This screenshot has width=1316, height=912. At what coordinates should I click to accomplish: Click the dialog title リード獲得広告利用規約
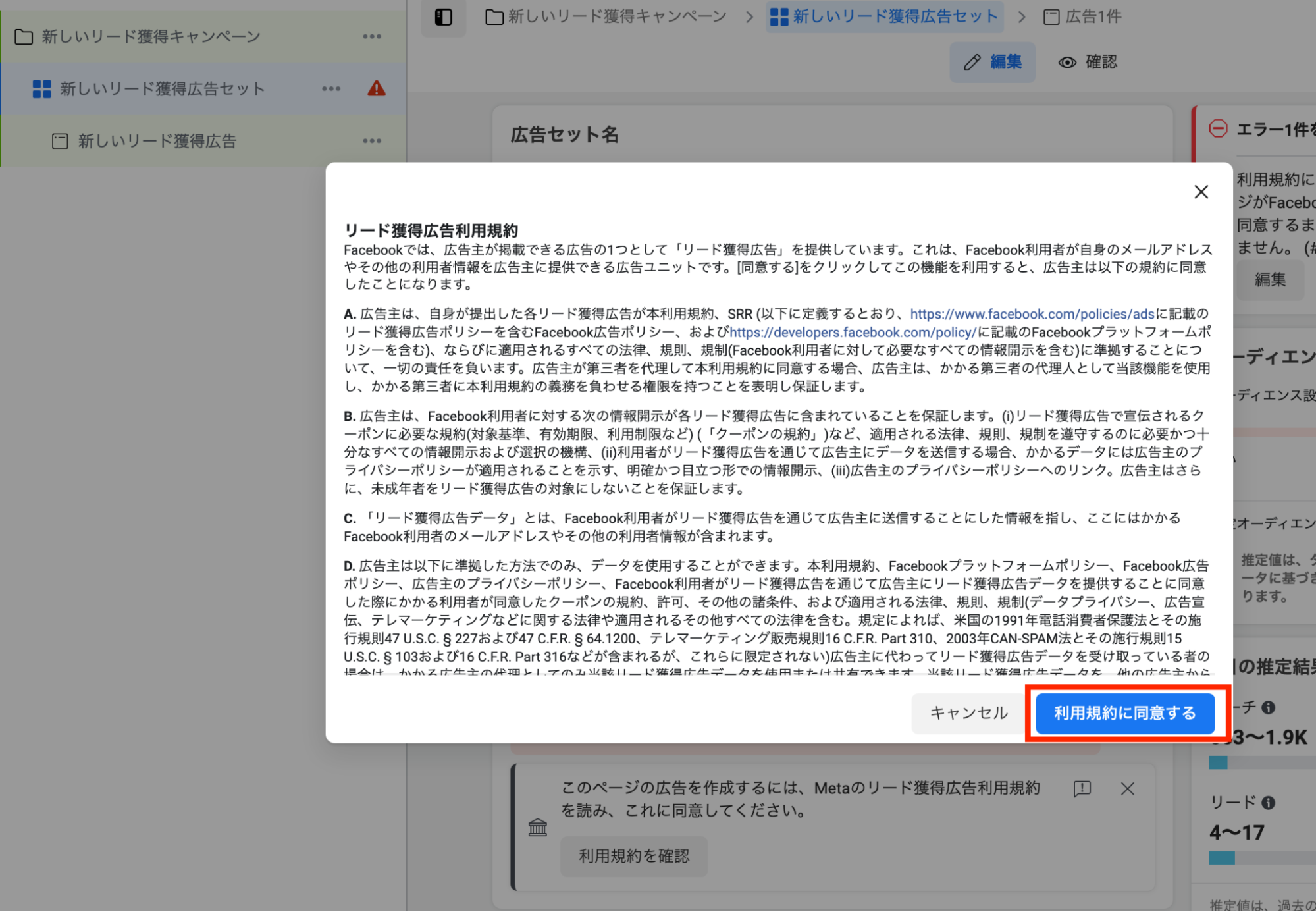click(x=431, y=230)
